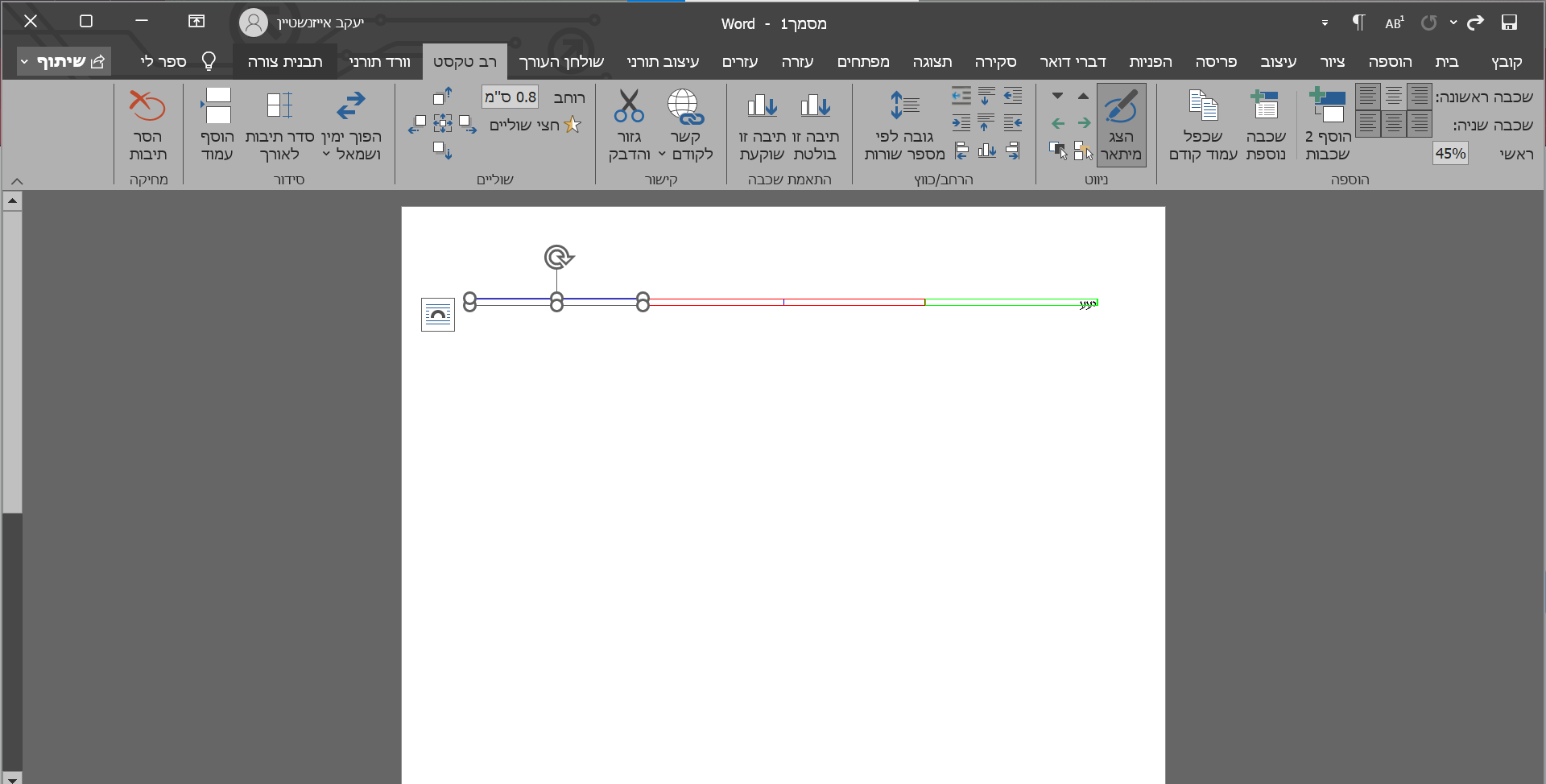The width and height of the screenshot is (1546, 784).
Task: Select left alignment for first layer
Action: [x=1368, y=97]
